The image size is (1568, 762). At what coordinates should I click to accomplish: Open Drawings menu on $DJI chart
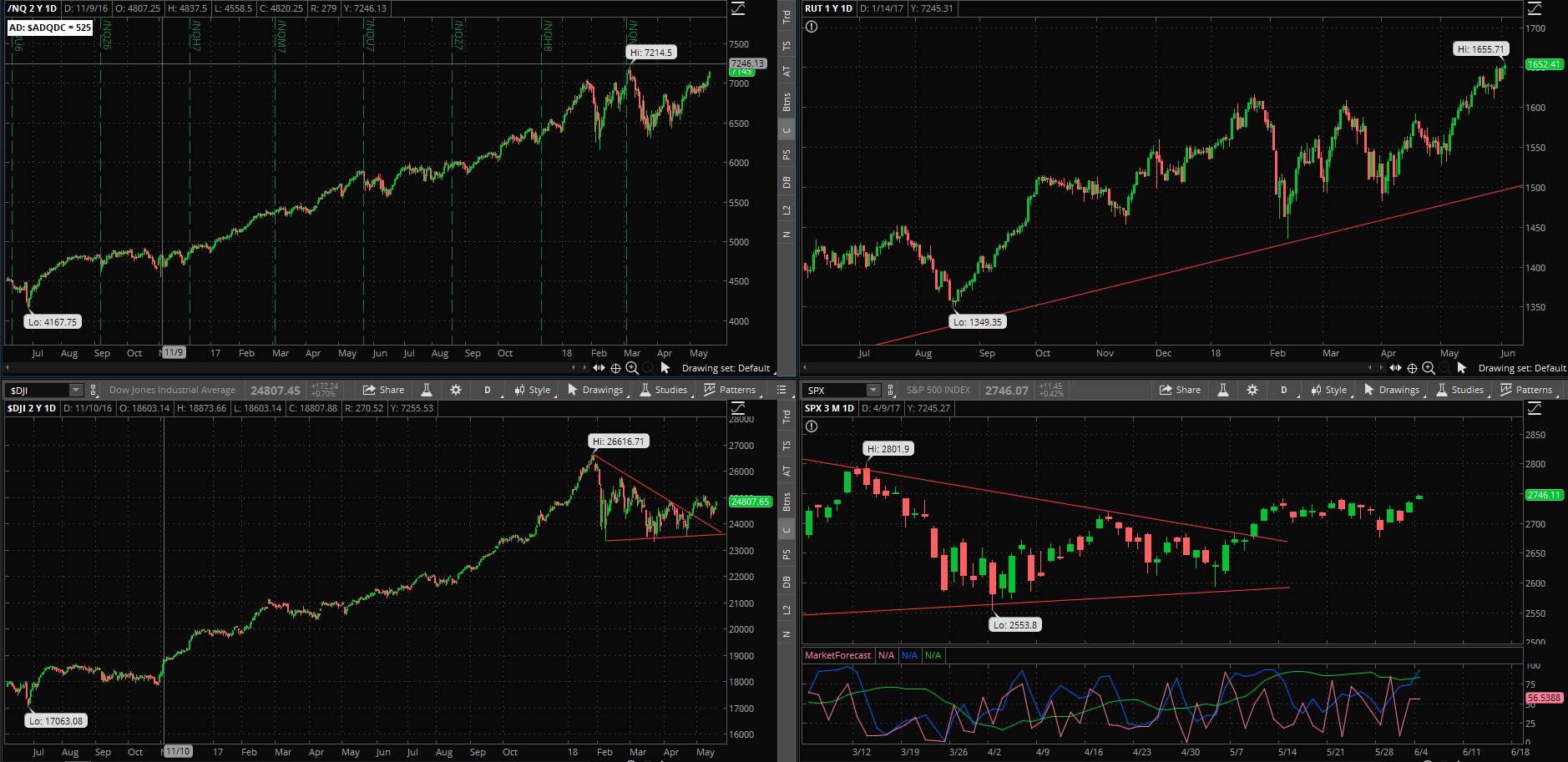(596, 390)
